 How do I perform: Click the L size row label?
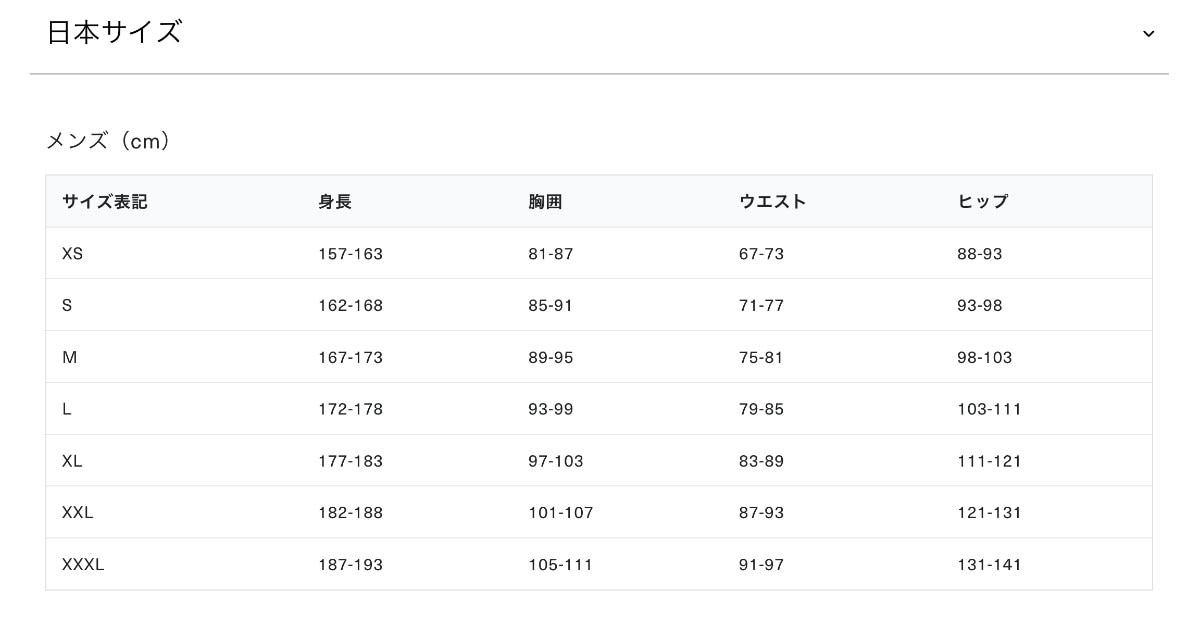tap(67, 410)
